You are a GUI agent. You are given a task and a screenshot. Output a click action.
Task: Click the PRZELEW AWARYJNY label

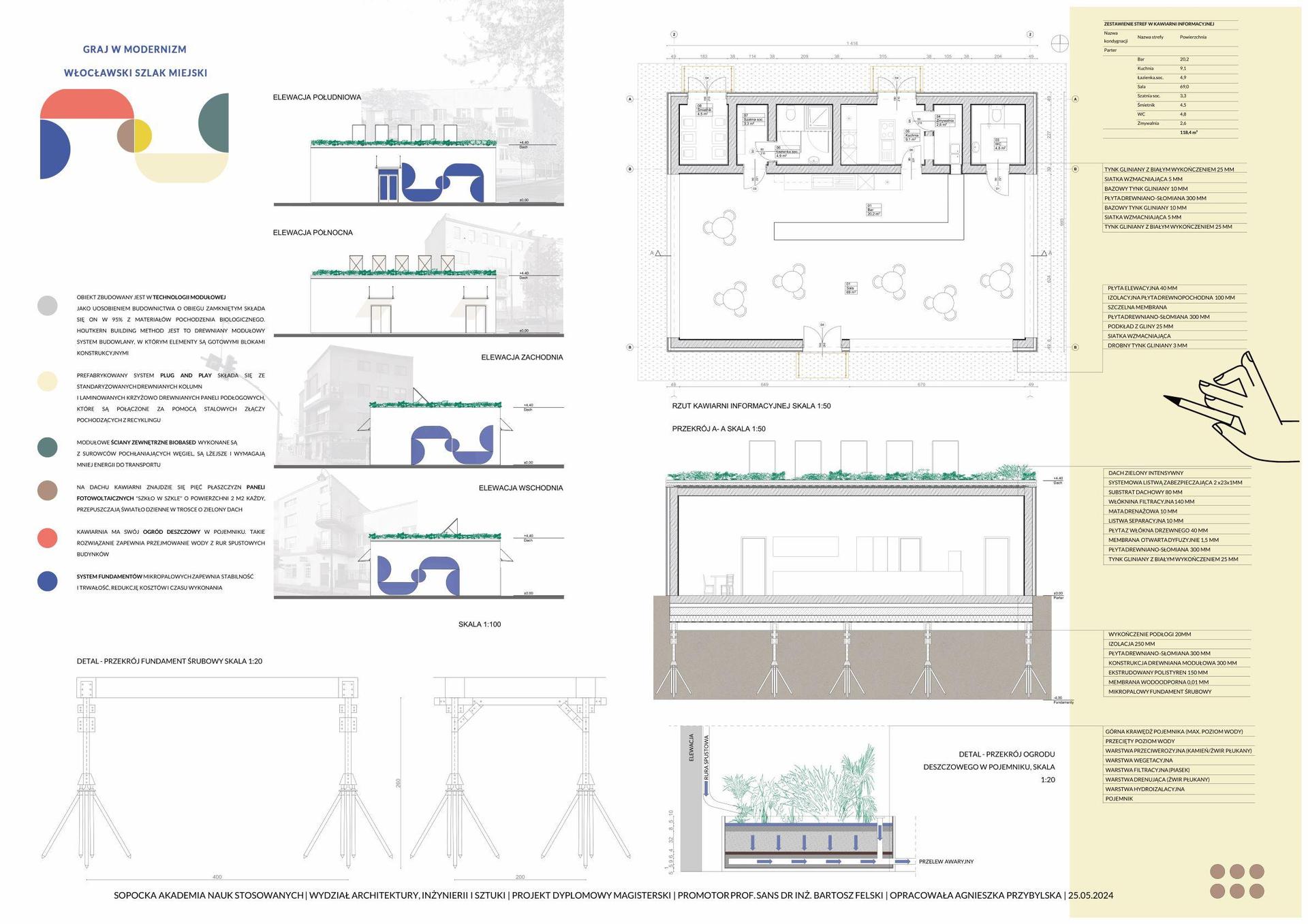pyautogui.click(x=946, y=862)
